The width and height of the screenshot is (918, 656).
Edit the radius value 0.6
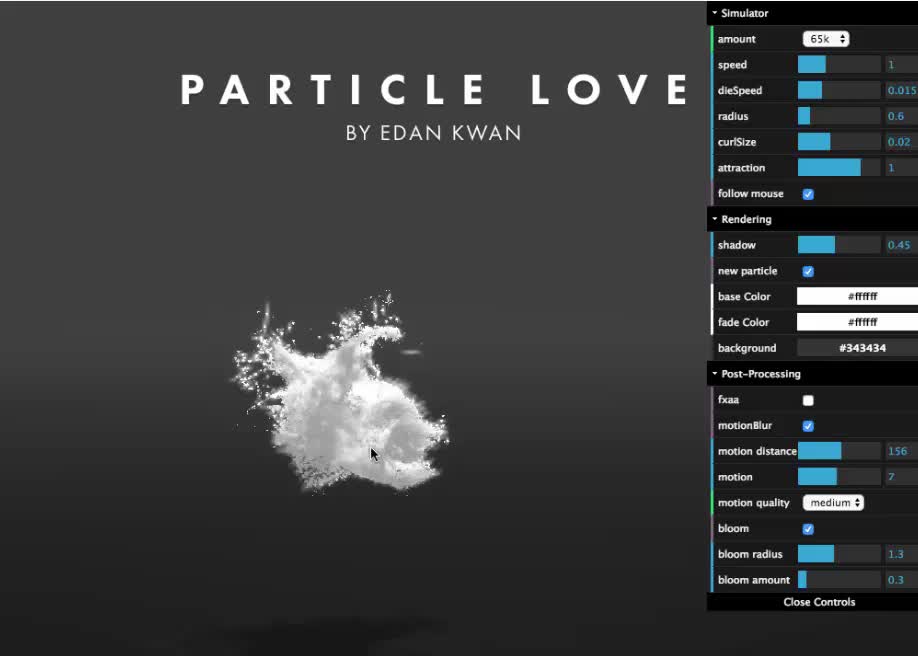click(x=901, y=116)
